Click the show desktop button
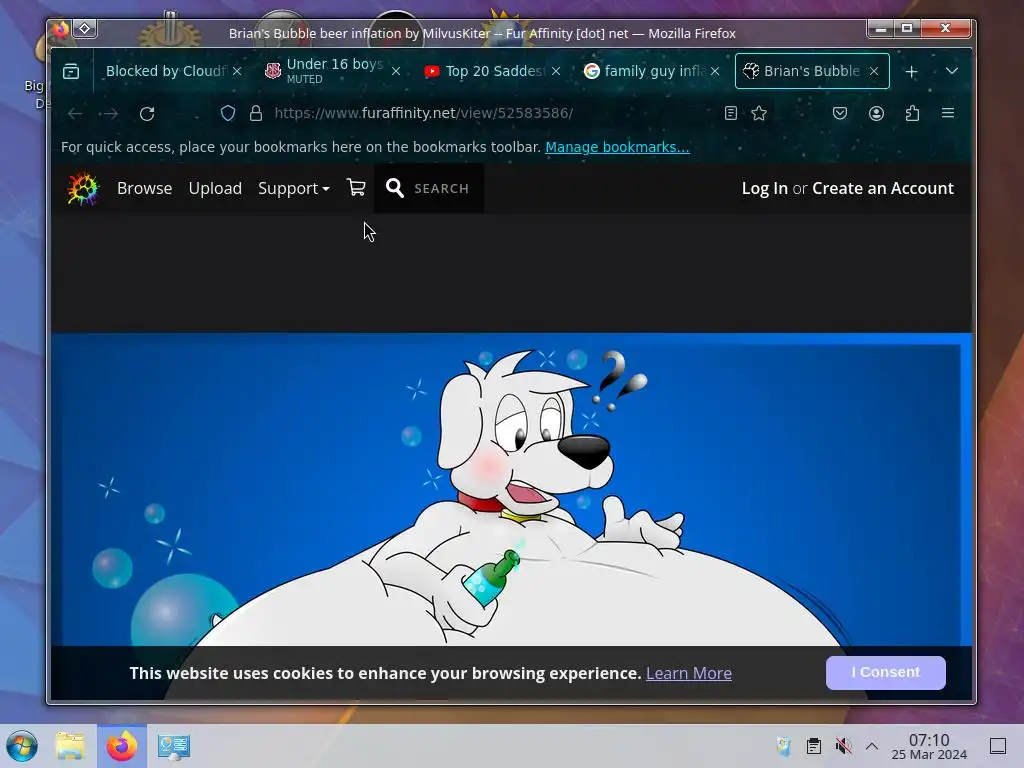Screen dimensions: 1024x768 pos(997,746)
